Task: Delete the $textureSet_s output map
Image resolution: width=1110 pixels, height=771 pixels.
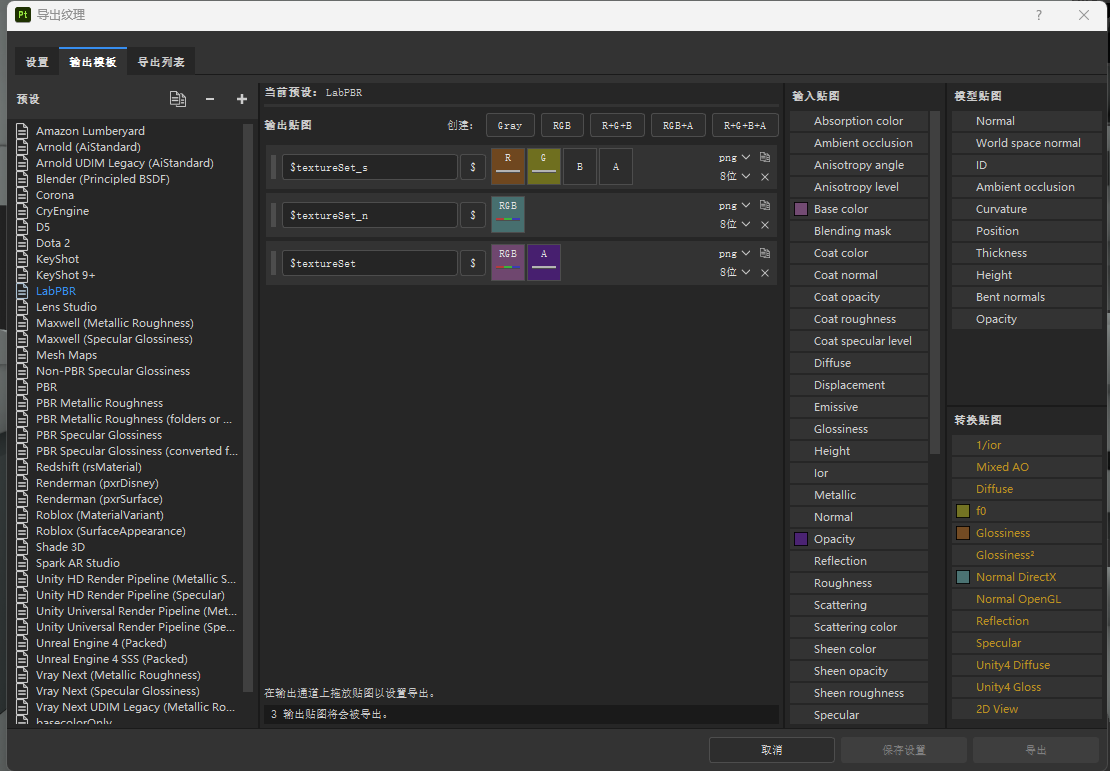Action: click(765, 177)
